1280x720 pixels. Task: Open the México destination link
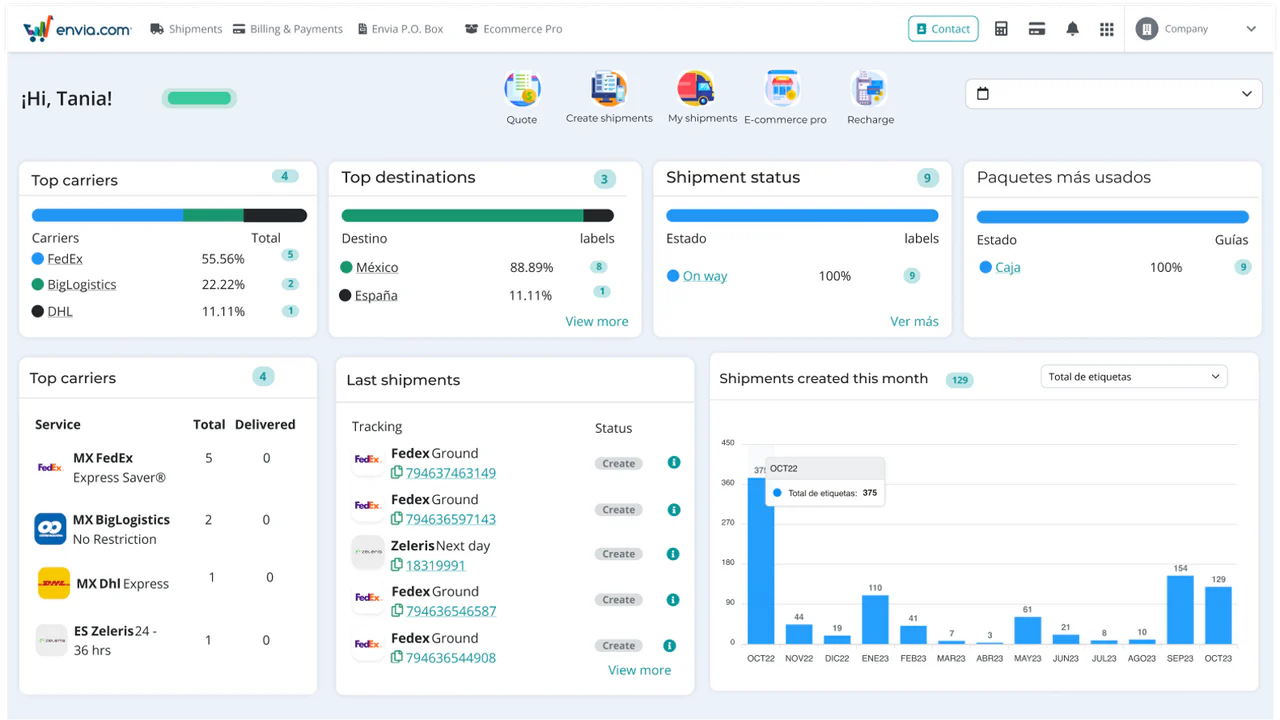[x=377, y=267]
